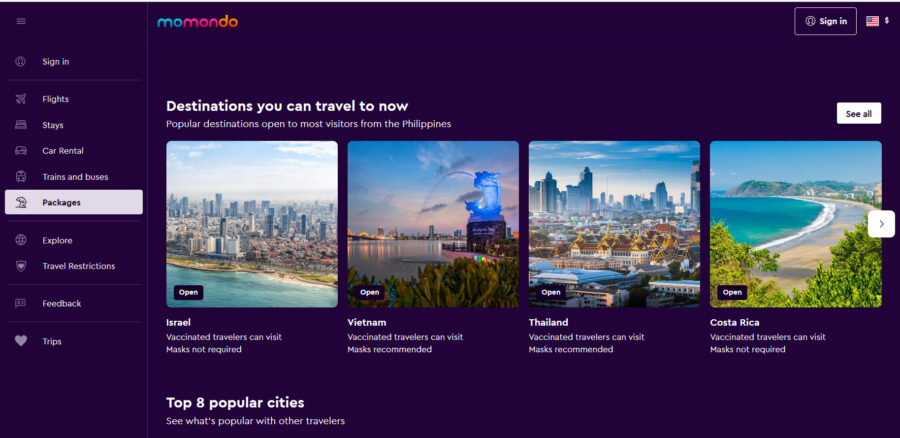The height and width of the screenshot is (438, 900).
Task: Click the Trains and buses icon
Action: 21,176
